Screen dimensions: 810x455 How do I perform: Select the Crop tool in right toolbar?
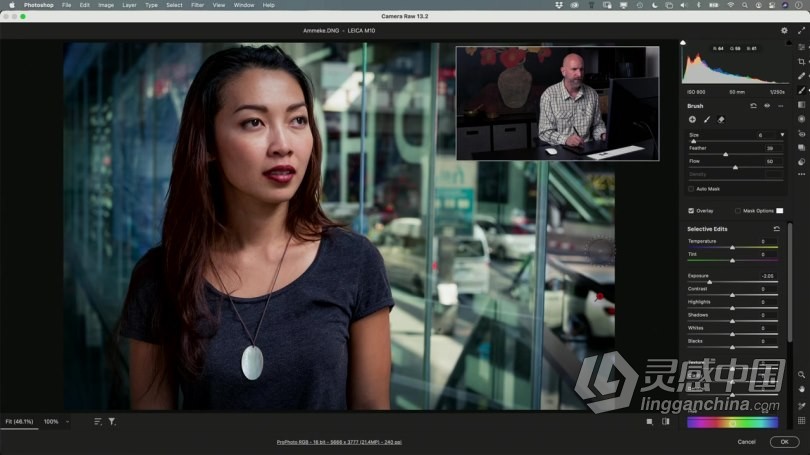coord(801,61)
